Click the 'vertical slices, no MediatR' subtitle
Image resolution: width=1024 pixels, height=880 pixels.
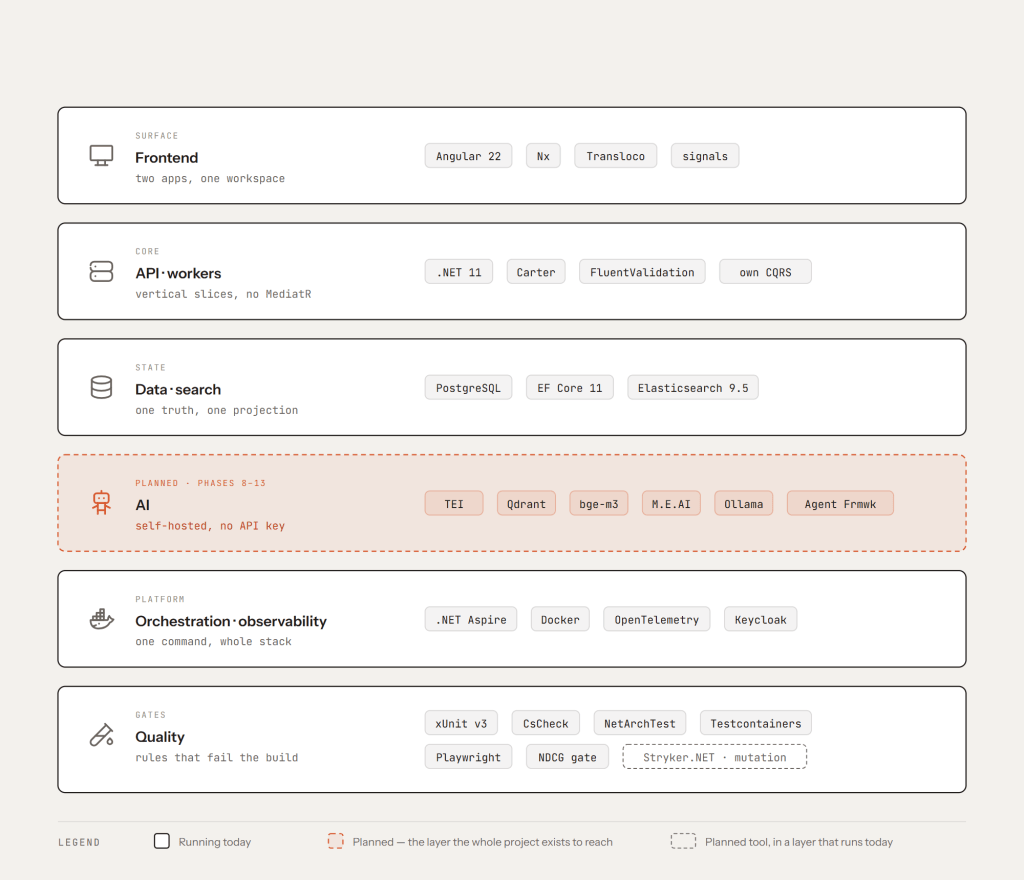223,294
